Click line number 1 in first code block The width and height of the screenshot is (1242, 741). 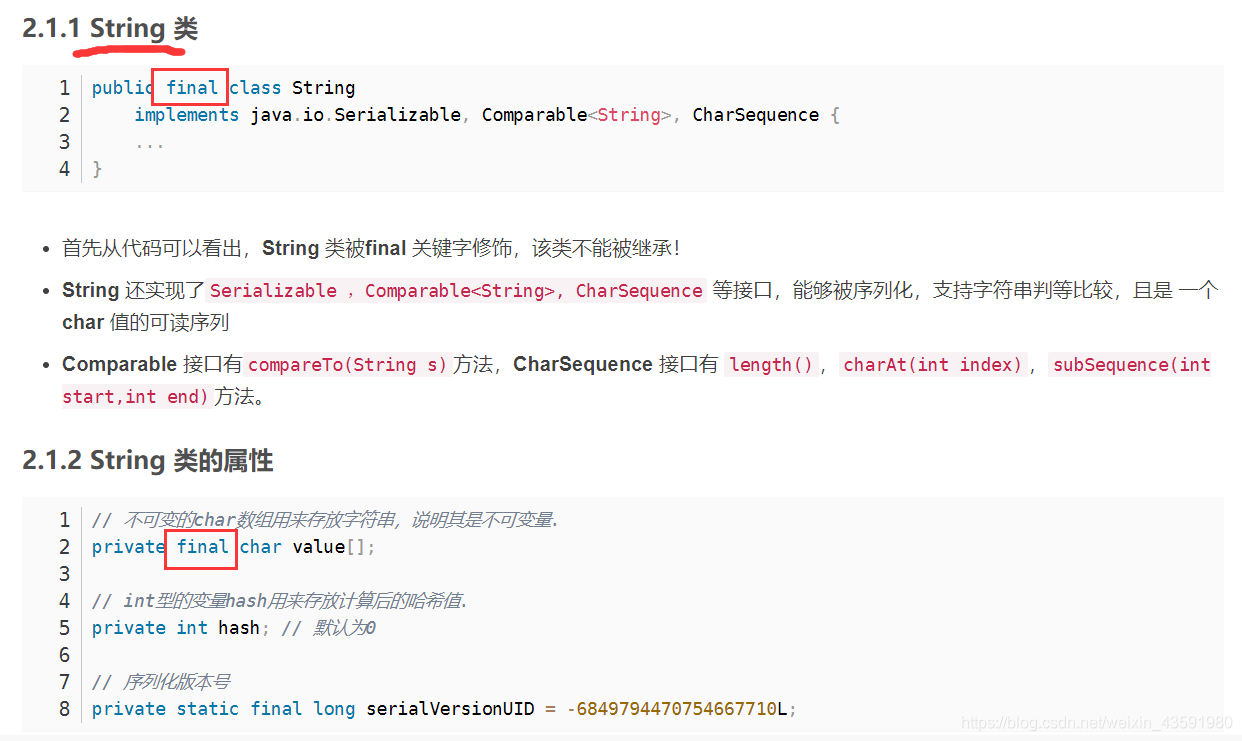tap(64, 88)
